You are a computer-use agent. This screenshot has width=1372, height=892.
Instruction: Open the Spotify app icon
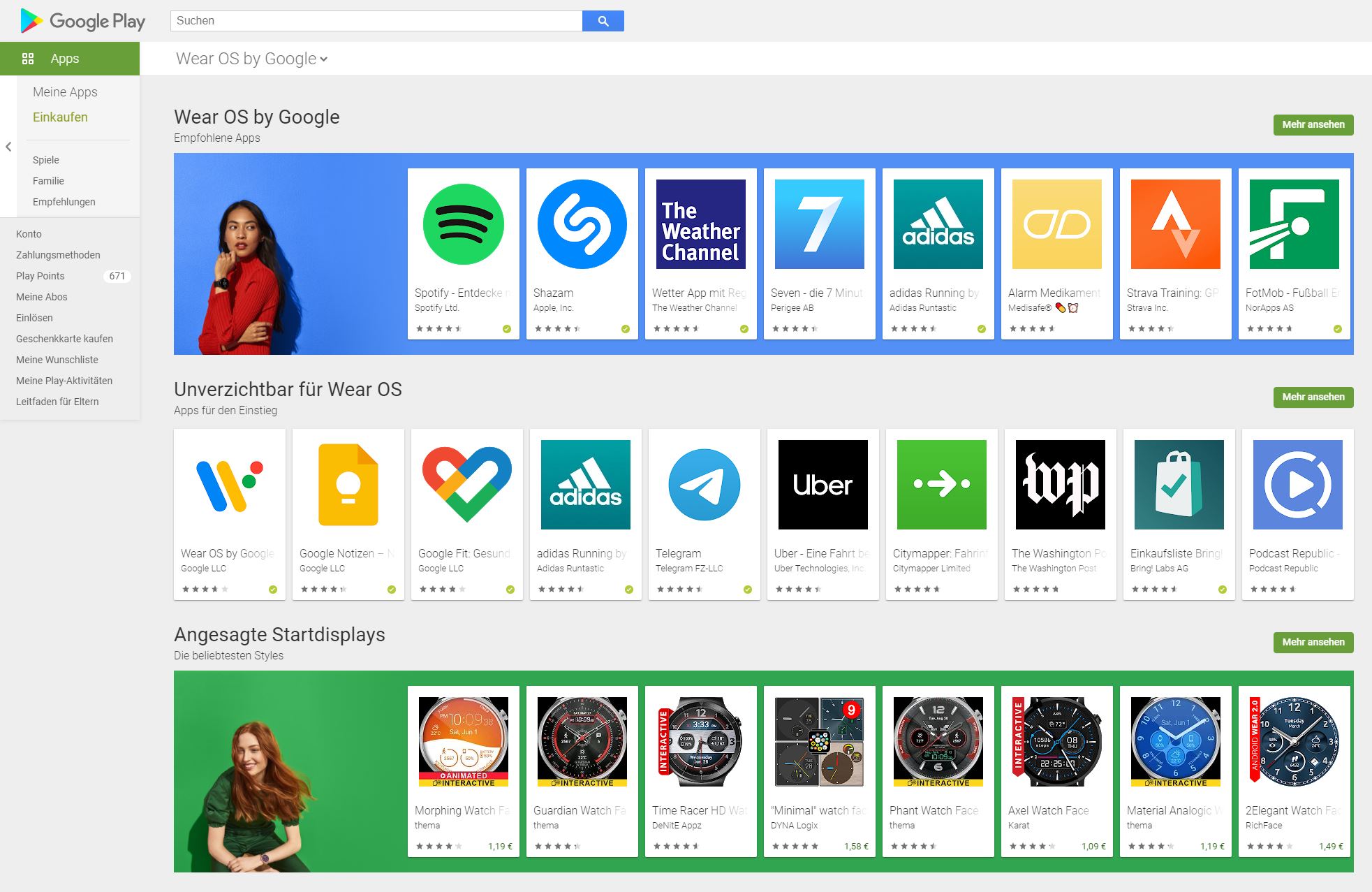pos(464,224)
